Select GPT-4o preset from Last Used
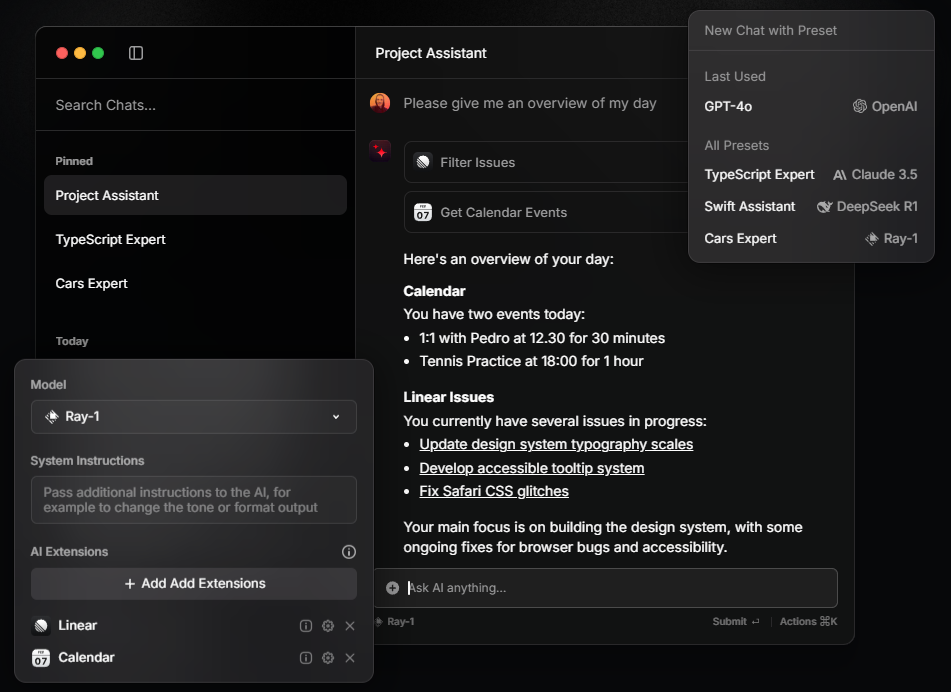The height and width of the screenshot is (692, 951). point(811,106)
